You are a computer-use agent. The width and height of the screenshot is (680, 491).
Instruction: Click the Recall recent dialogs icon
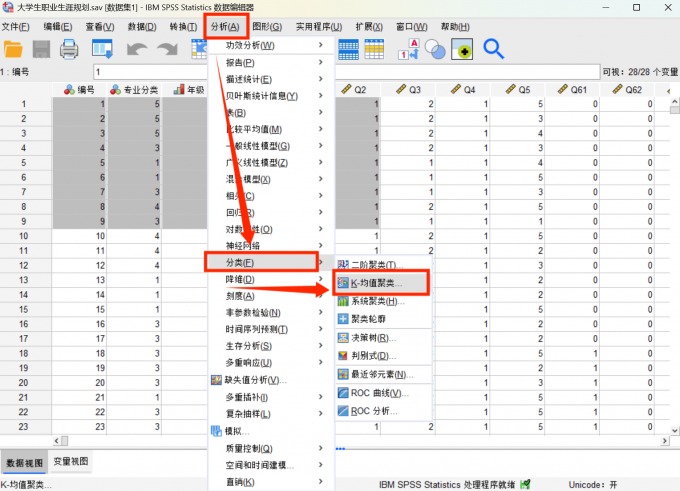click(x=102, y=49)
